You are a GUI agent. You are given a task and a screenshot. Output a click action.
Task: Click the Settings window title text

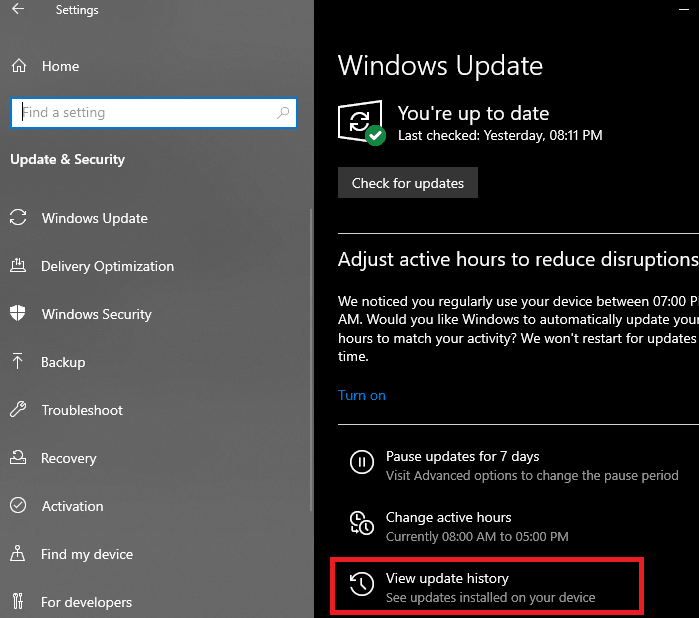[x=77, y=10]
